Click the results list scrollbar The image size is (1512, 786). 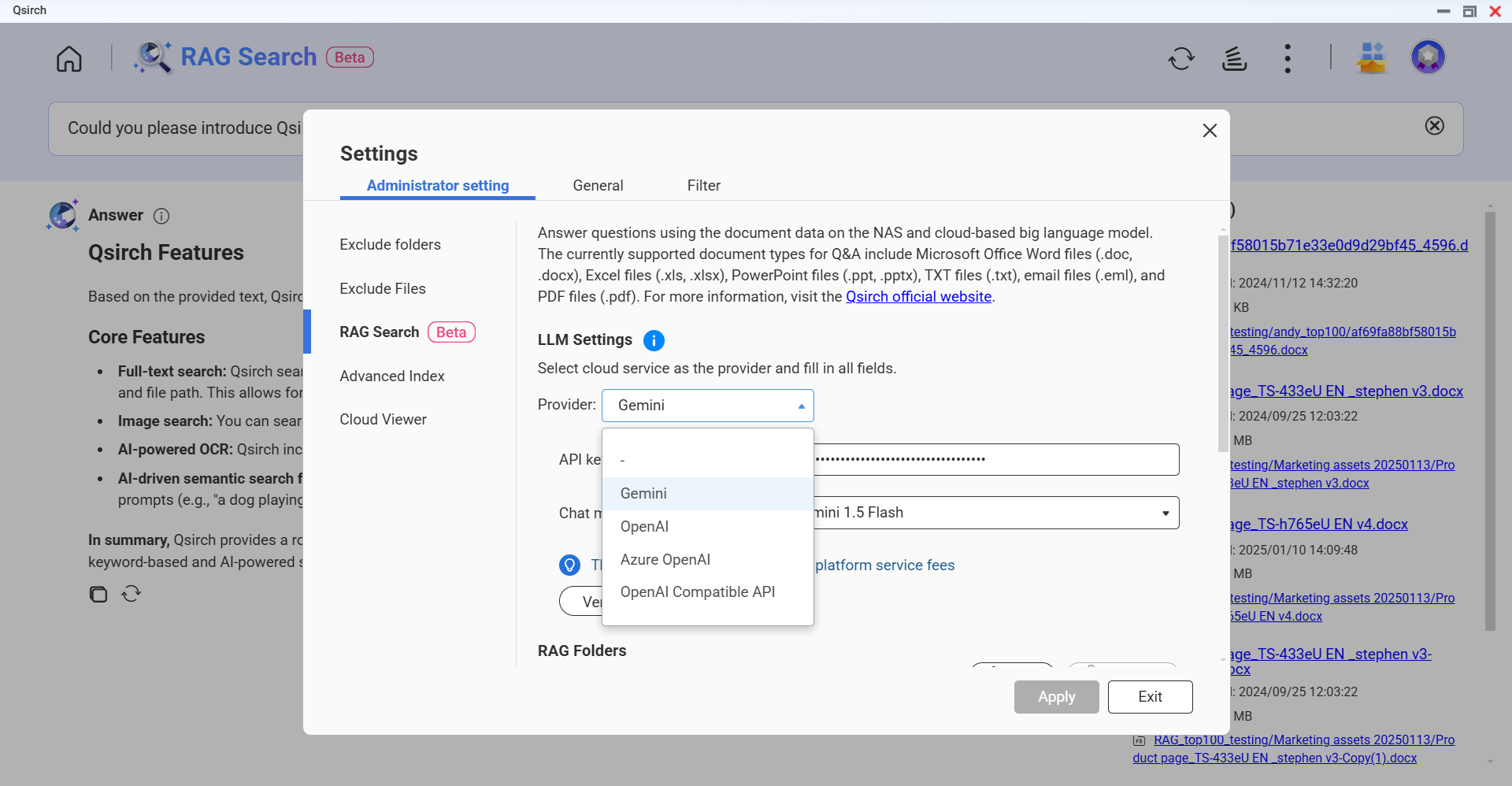pos(1490,421)
